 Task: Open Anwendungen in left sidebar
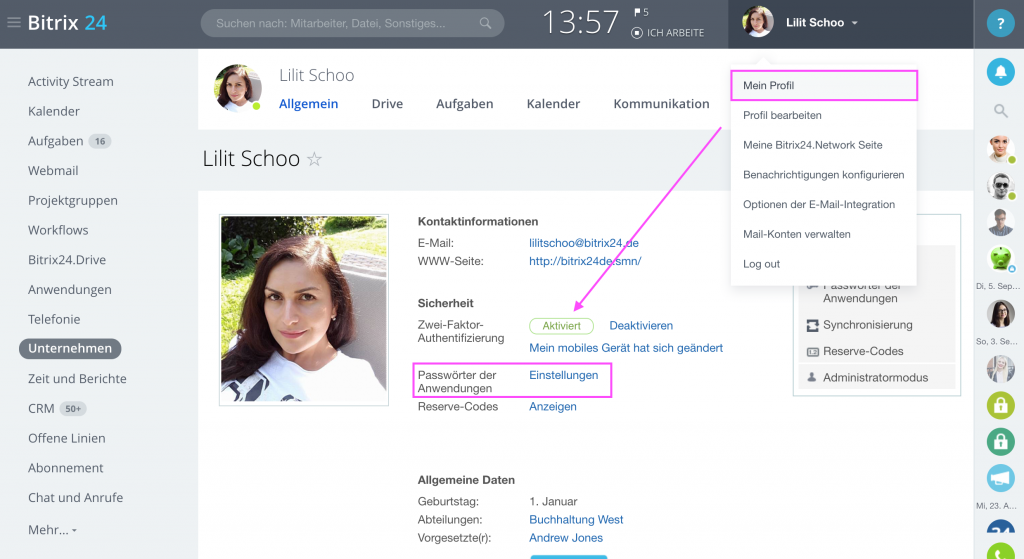click(69, 290)
